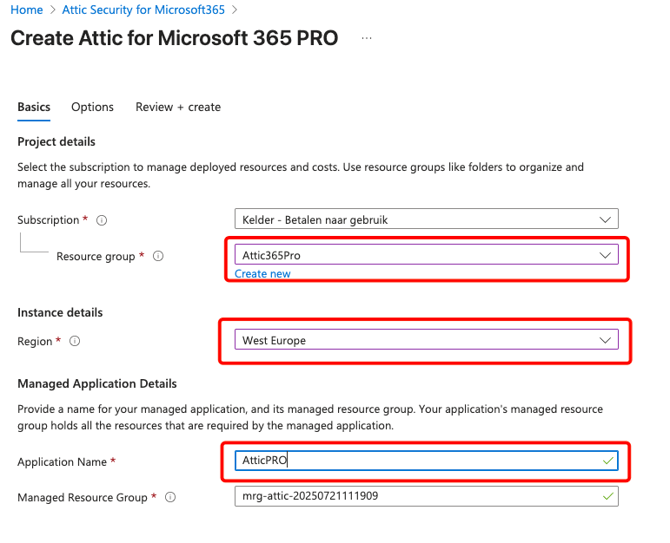Go to the Review + create tab

[x=178, y=107]
